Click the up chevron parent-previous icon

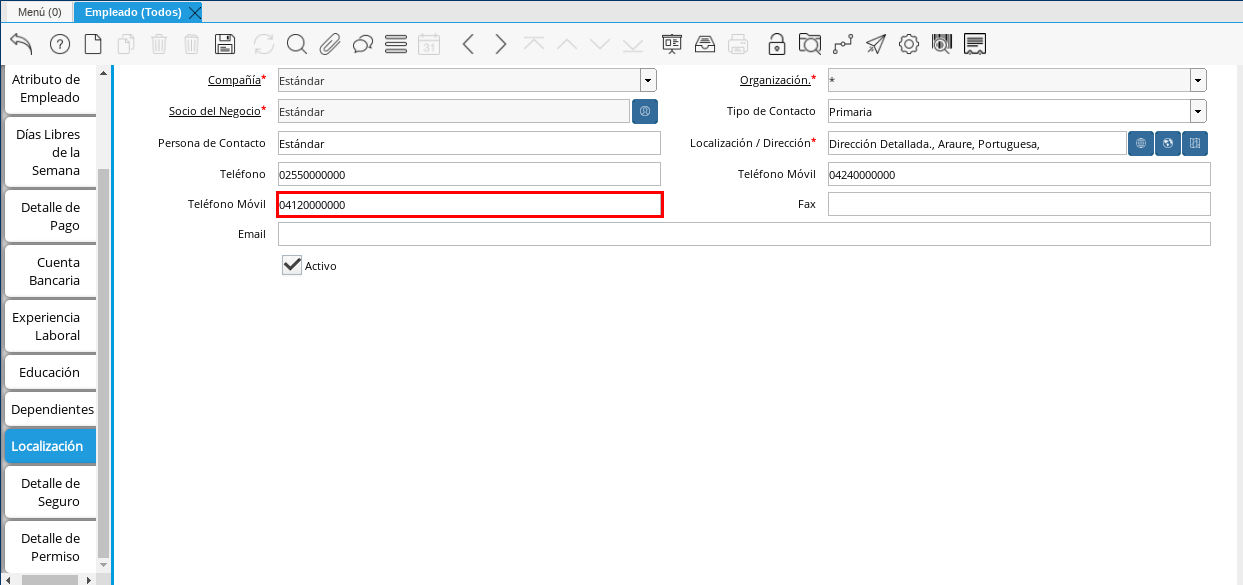tap(567, 44)
